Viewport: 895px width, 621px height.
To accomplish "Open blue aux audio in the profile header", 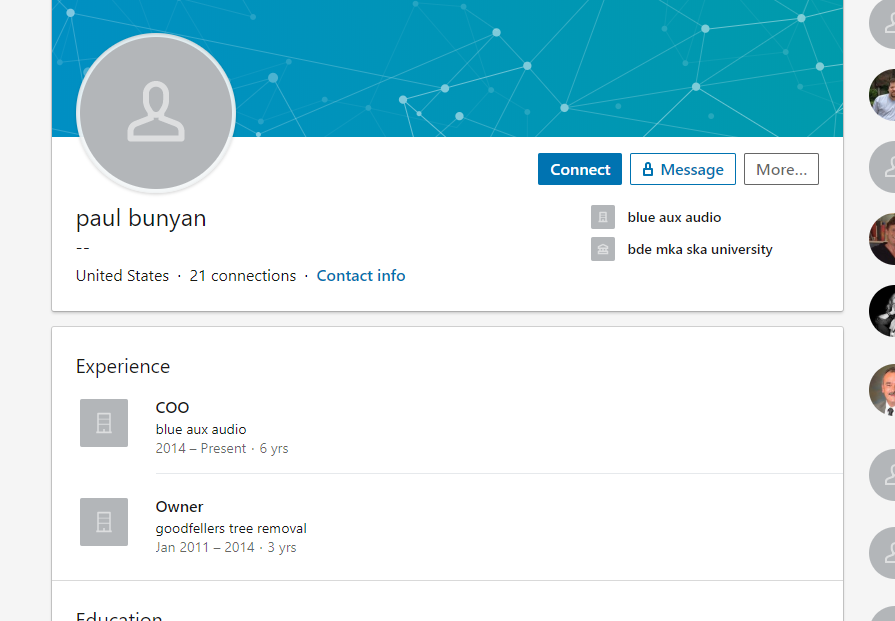I will (674, 217).
